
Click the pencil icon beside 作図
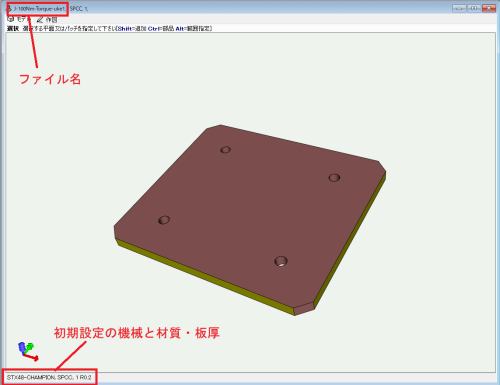click(x=40, y=20)
